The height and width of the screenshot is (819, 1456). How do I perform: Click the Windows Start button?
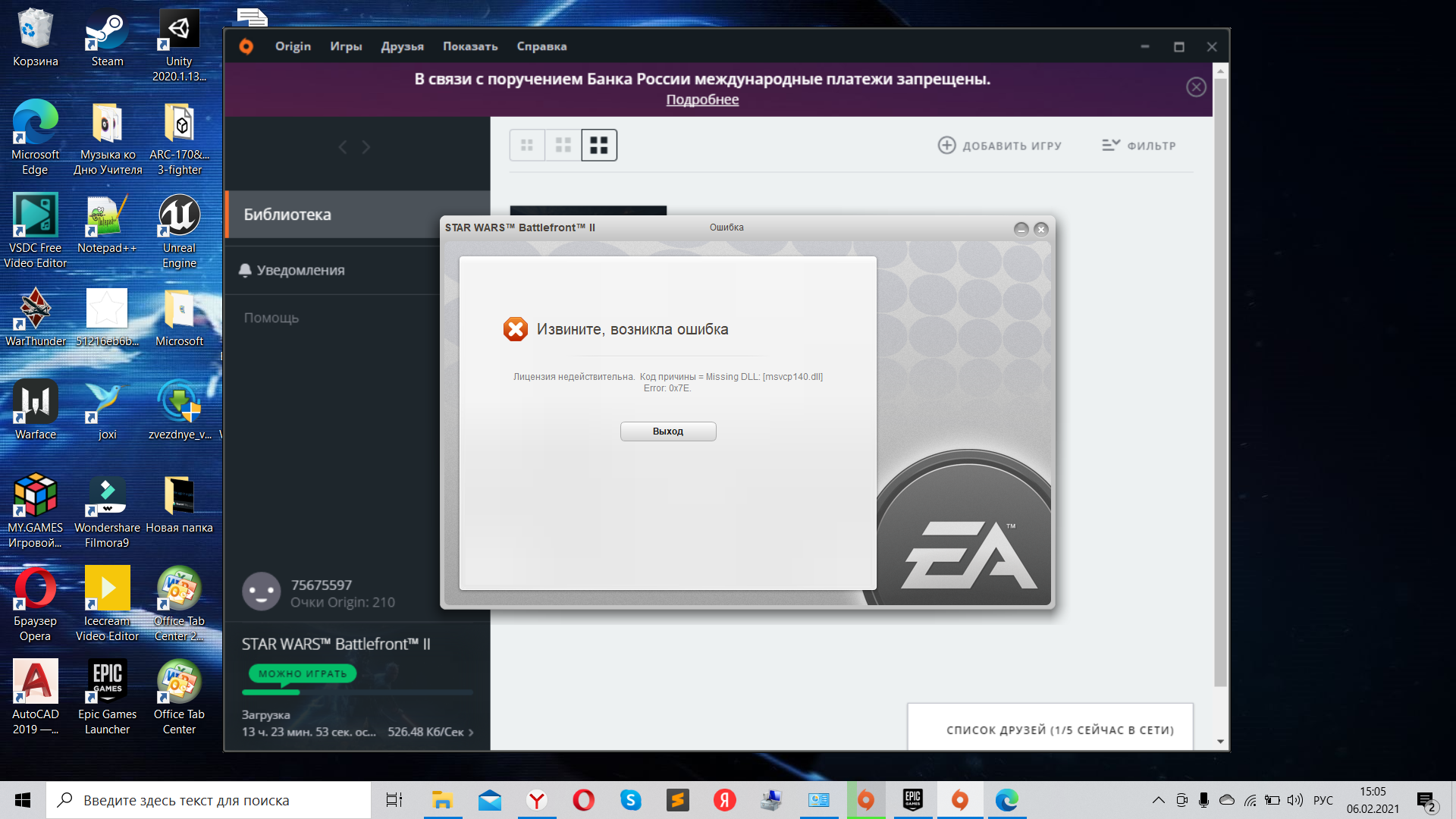23,800
